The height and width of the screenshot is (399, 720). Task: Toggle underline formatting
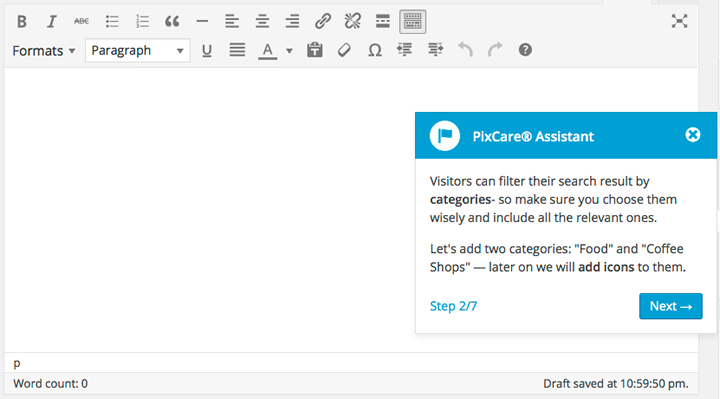(207, 50)
